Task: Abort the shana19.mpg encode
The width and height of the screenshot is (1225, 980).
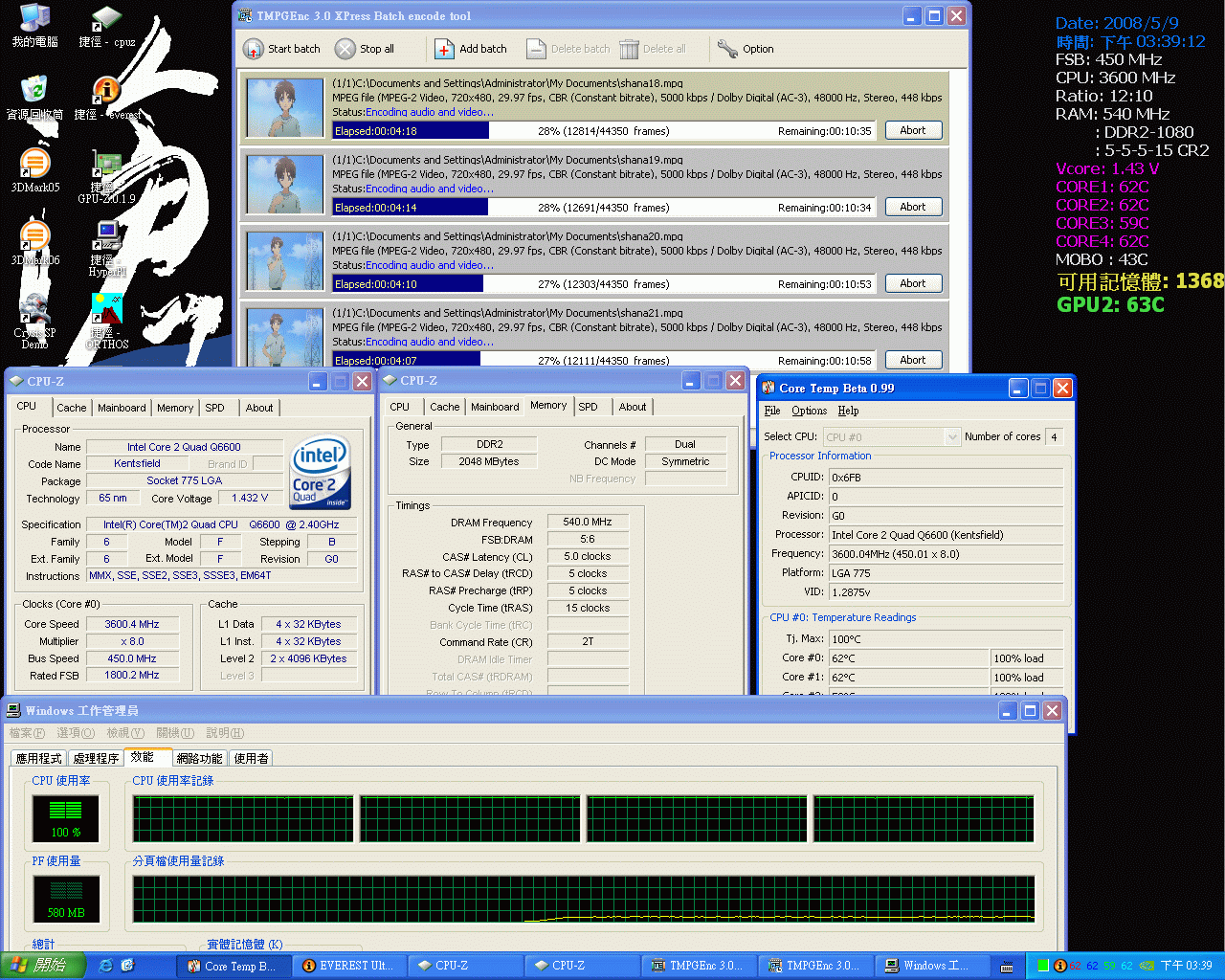Action: coord(912,207)
